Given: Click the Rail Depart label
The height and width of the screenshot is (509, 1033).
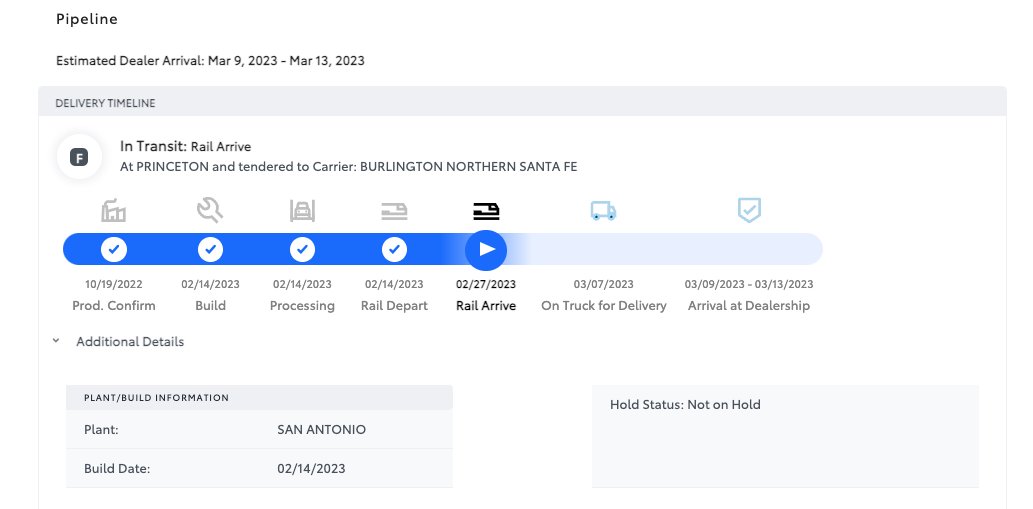Looking at the screenshot, I should tap(394, 306).
